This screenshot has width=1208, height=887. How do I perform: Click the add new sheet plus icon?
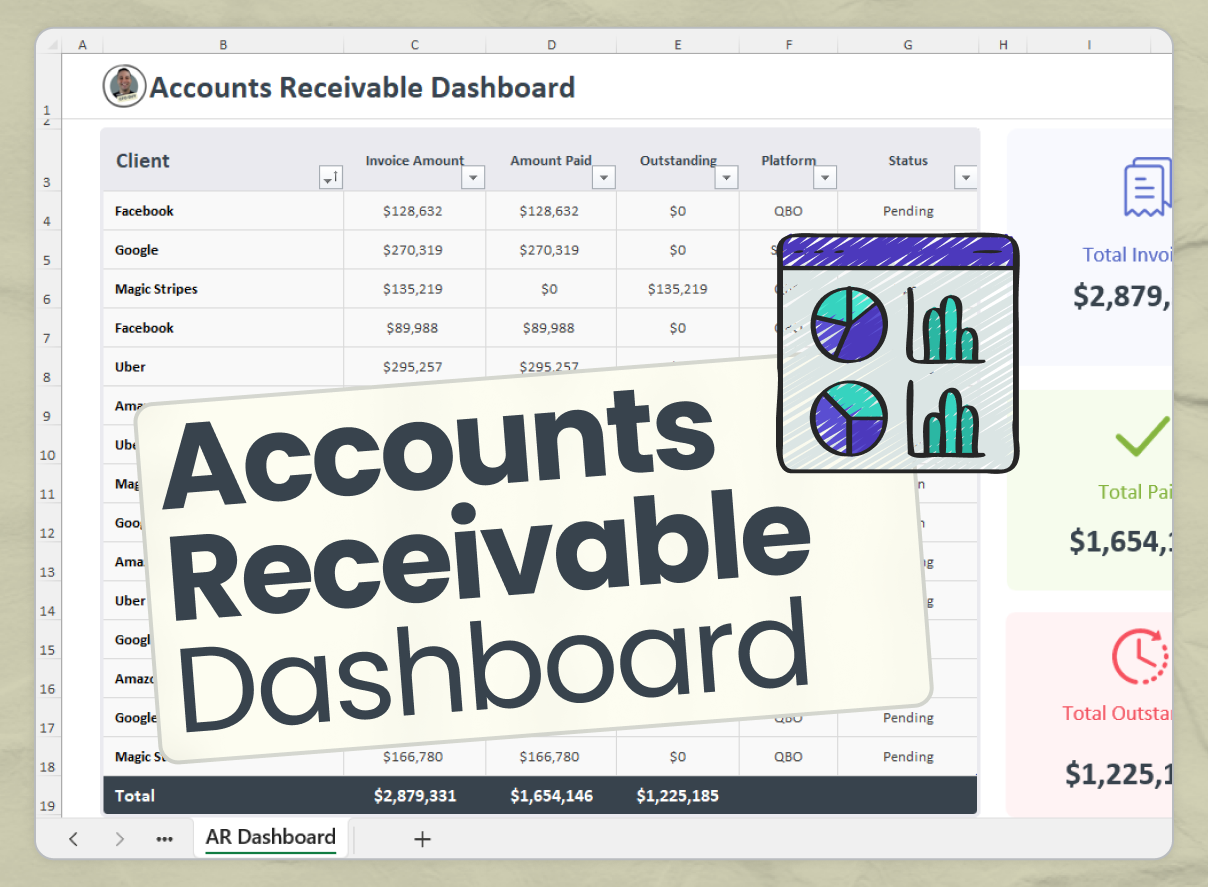tap(422, 839)
